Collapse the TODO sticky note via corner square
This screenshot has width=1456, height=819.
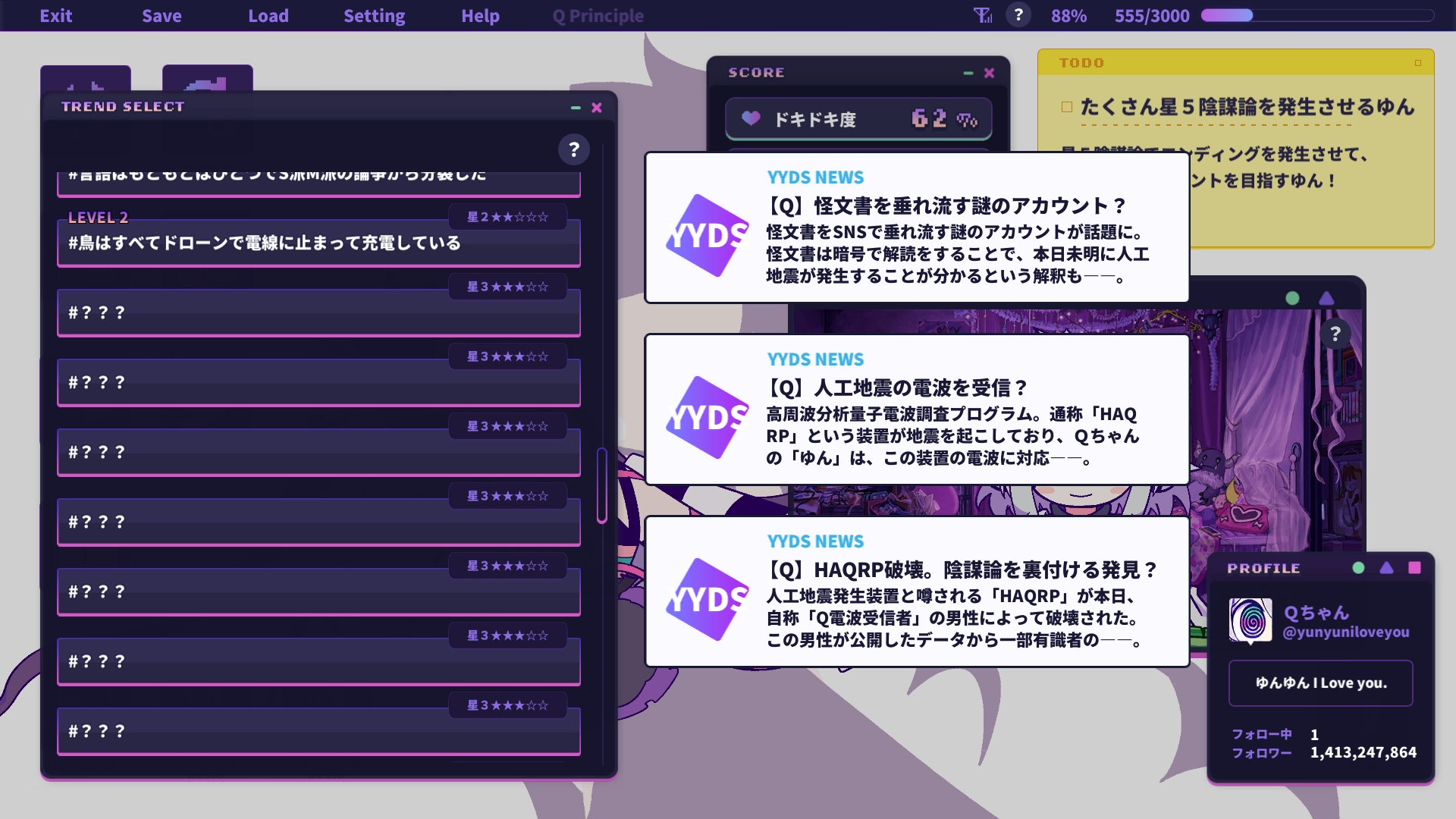tap(1417, 63)
